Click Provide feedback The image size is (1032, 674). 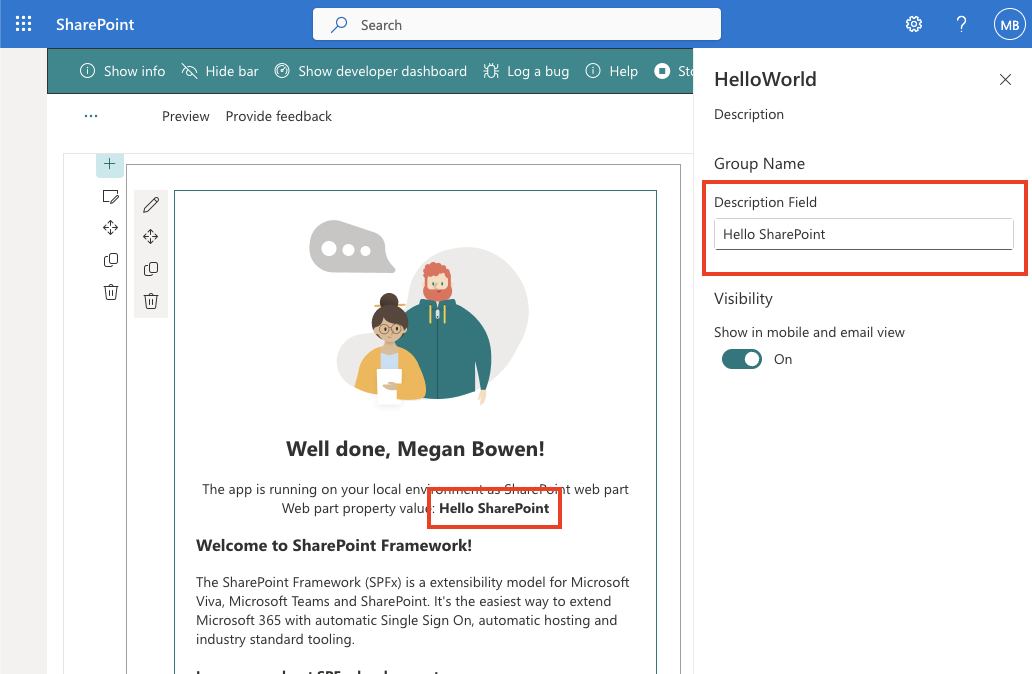(x=278, y=117)
